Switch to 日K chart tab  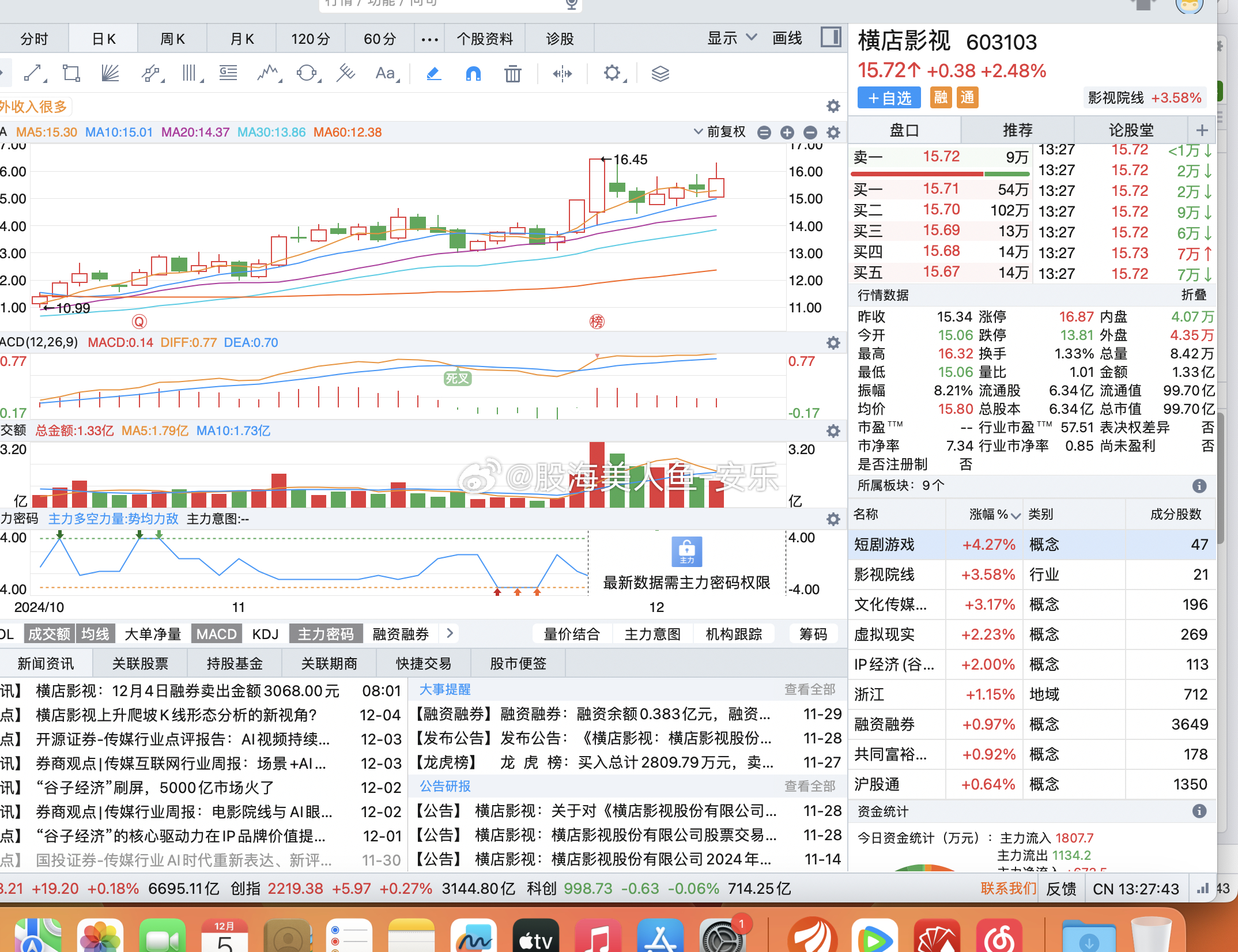104,39
